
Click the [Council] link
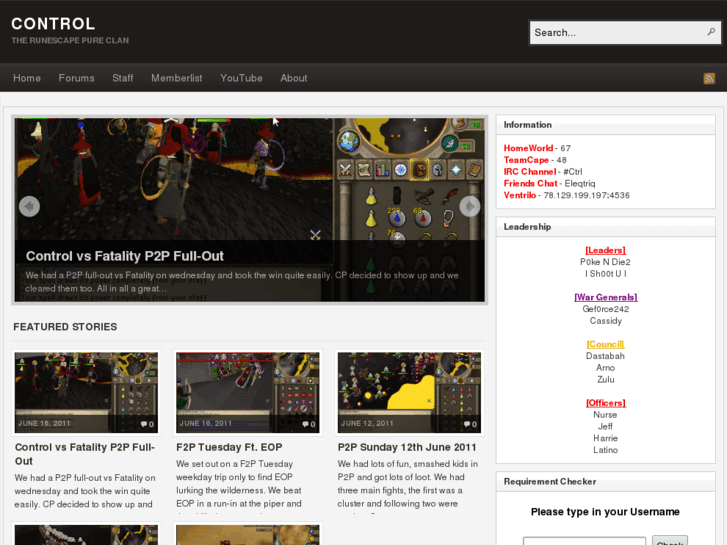click(606, 344)
